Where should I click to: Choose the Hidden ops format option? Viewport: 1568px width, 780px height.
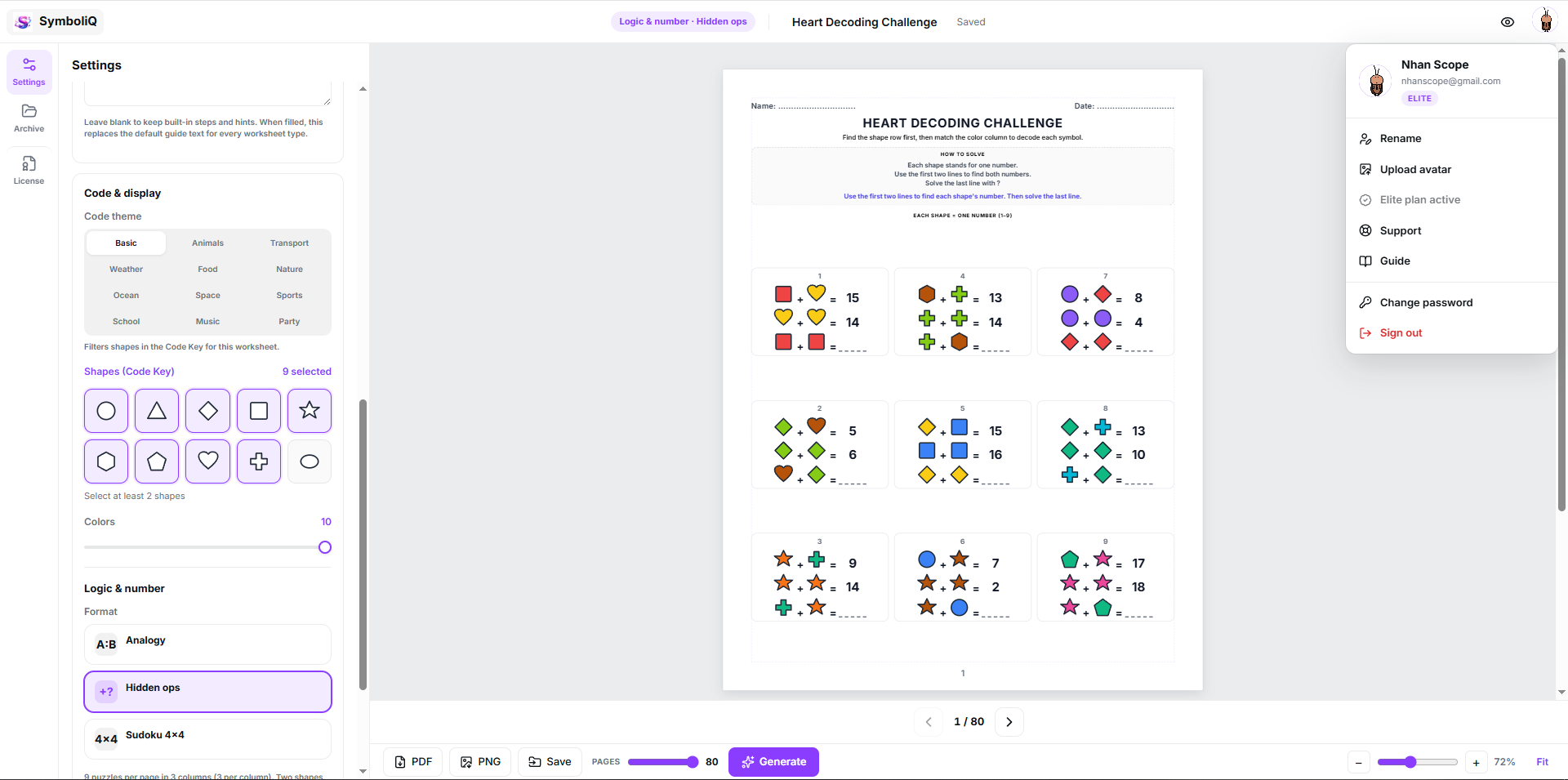[x=207, y=692]
